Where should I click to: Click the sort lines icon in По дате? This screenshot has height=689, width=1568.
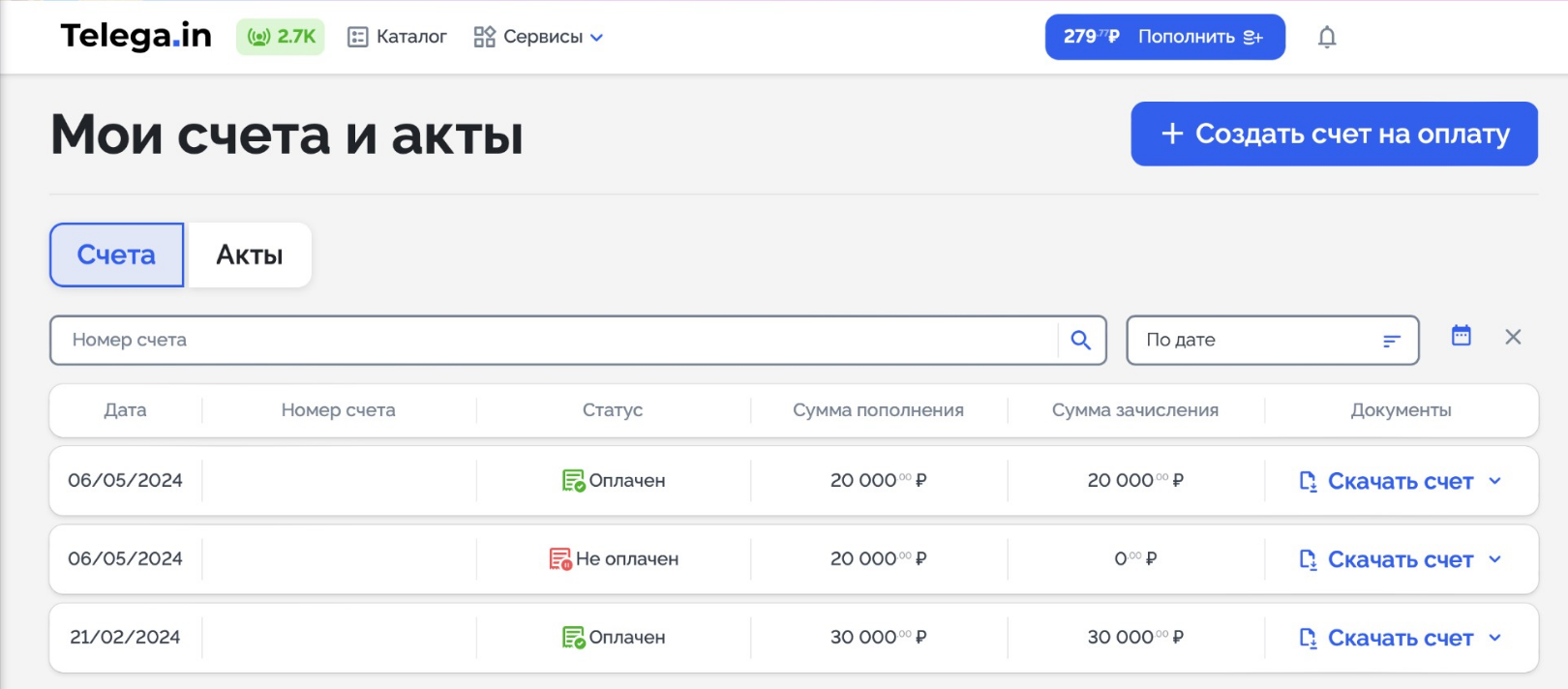[1392, 341]
